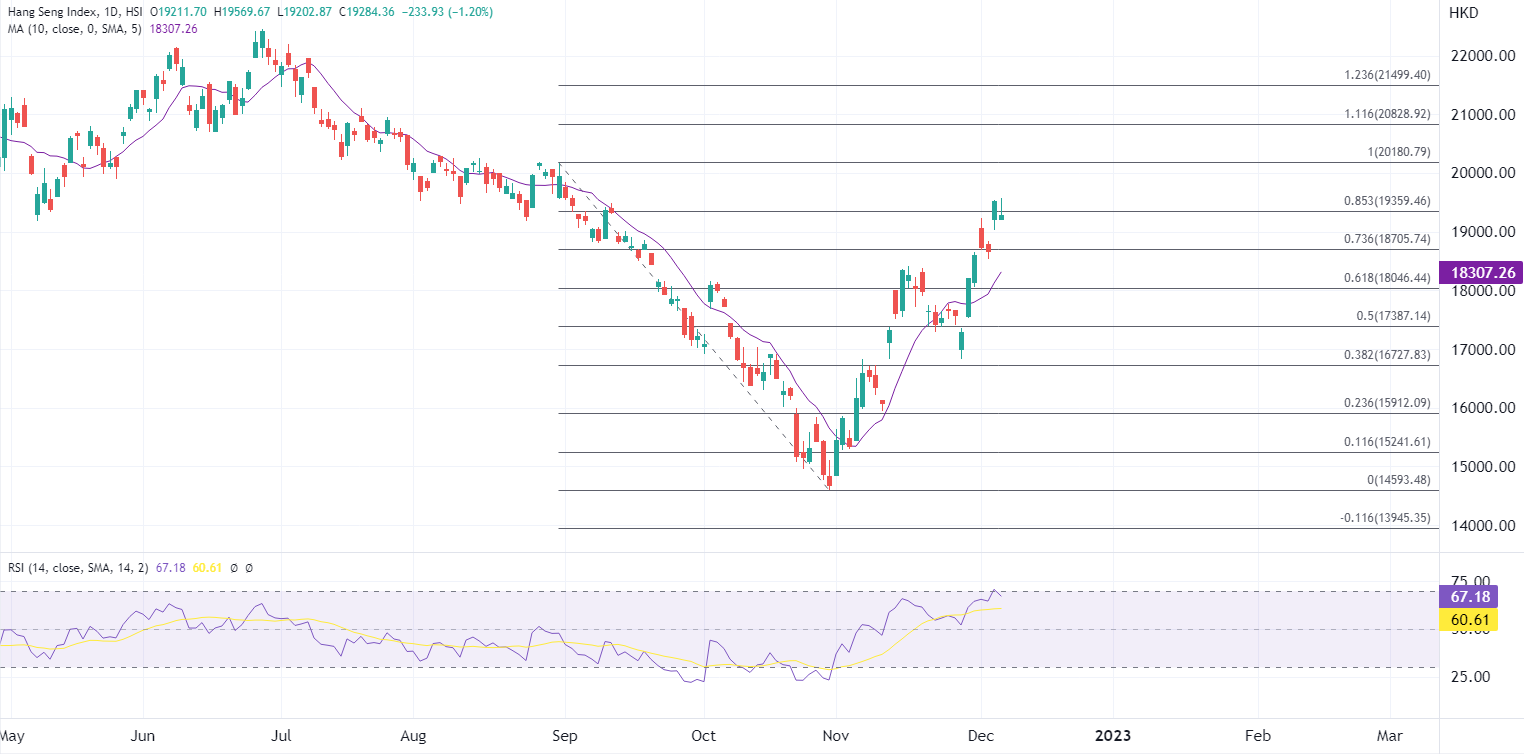Select the 0(14593.48) Fibonacci level label

point(1400,480)
